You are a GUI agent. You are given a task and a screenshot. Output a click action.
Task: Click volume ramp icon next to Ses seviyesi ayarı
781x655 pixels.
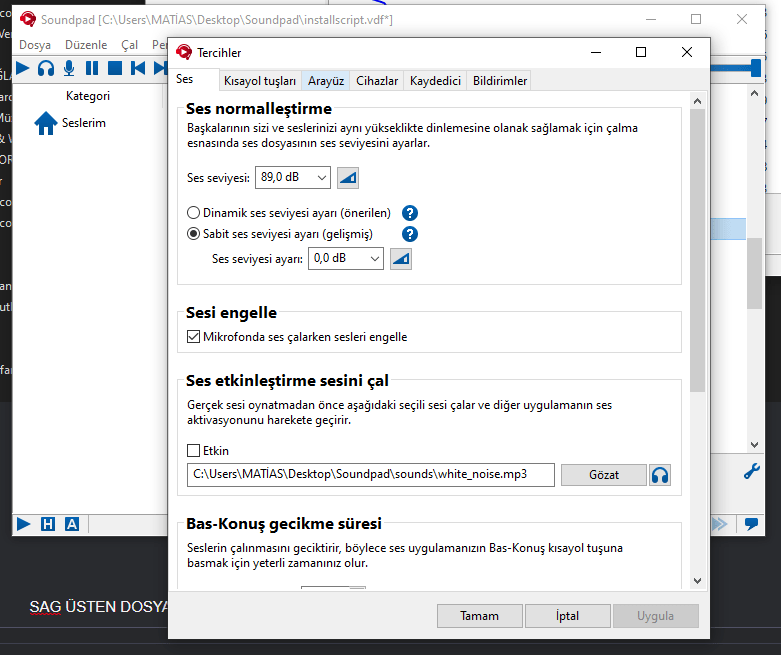[x=400, y=259]
